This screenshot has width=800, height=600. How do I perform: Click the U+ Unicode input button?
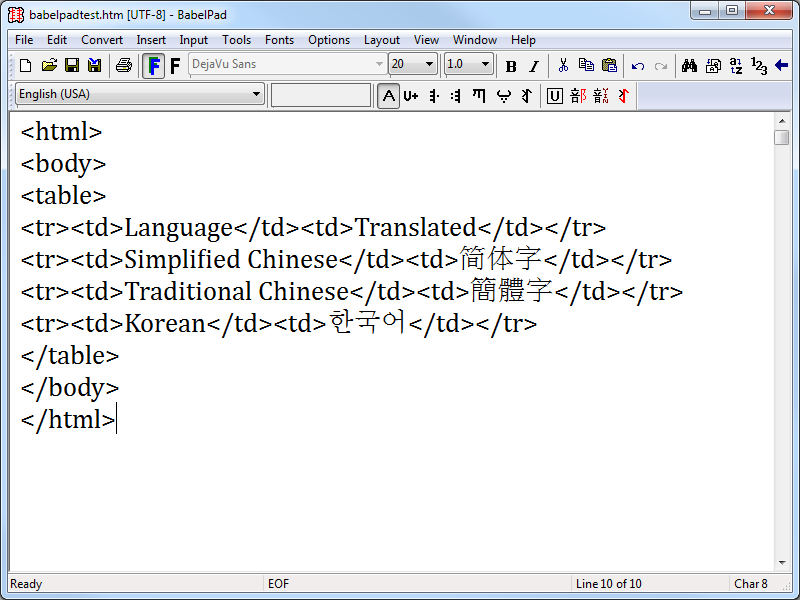coord(410,96)
